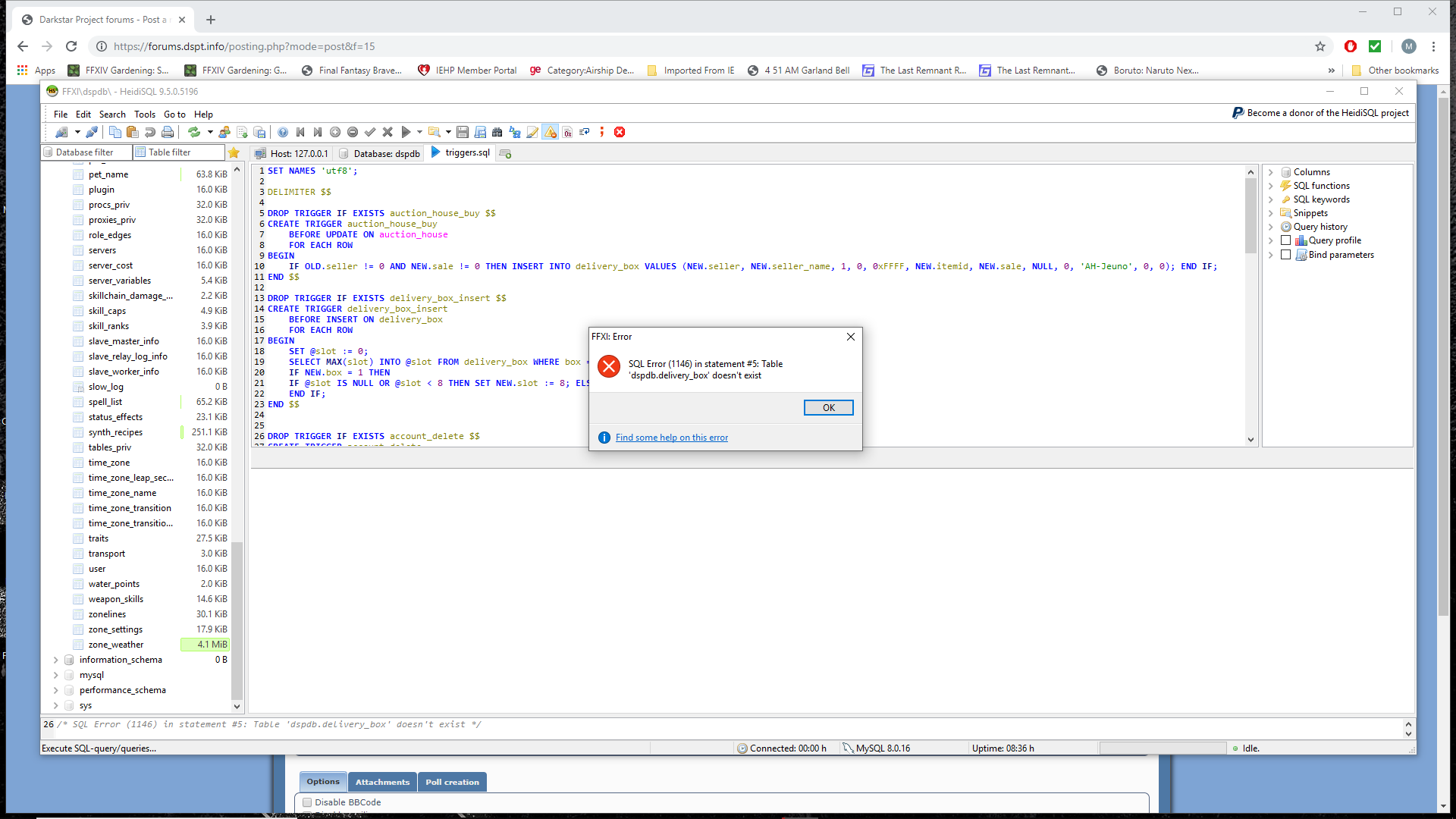Check Disable BBCode option
This screenshot has height=819, width=1456.
click(307, 802)
